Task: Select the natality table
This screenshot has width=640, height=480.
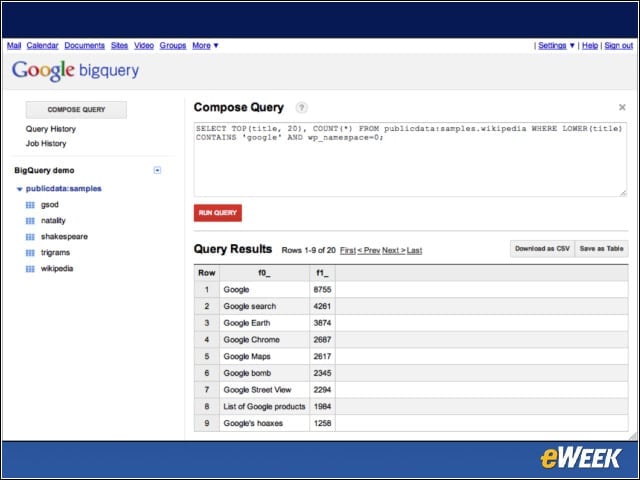Action: pos(53,220)
